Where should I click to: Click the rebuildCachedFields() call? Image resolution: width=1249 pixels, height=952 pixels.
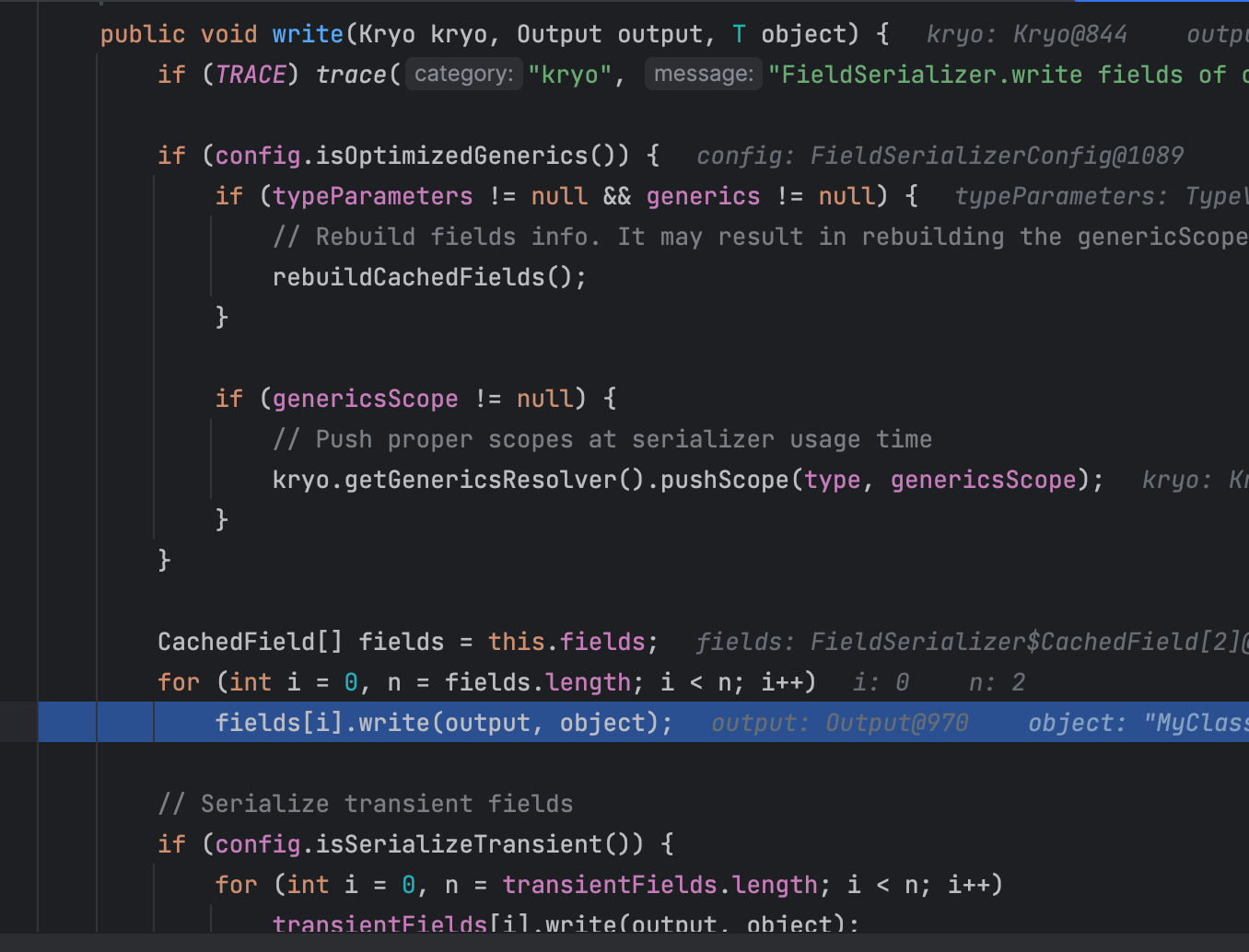[428, 277]
